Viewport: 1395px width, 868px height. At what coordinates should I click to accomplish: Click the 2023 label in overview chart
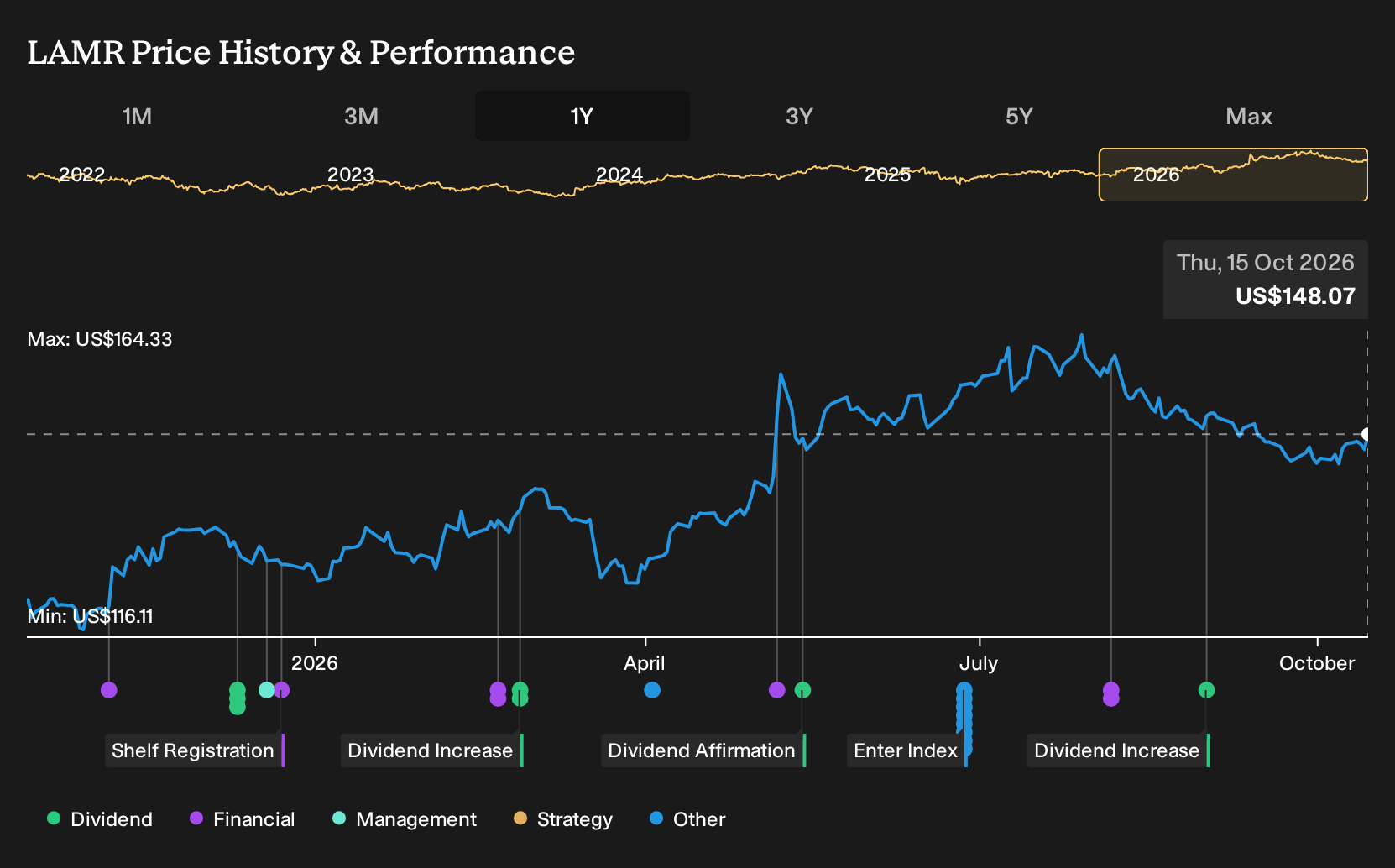350,175
